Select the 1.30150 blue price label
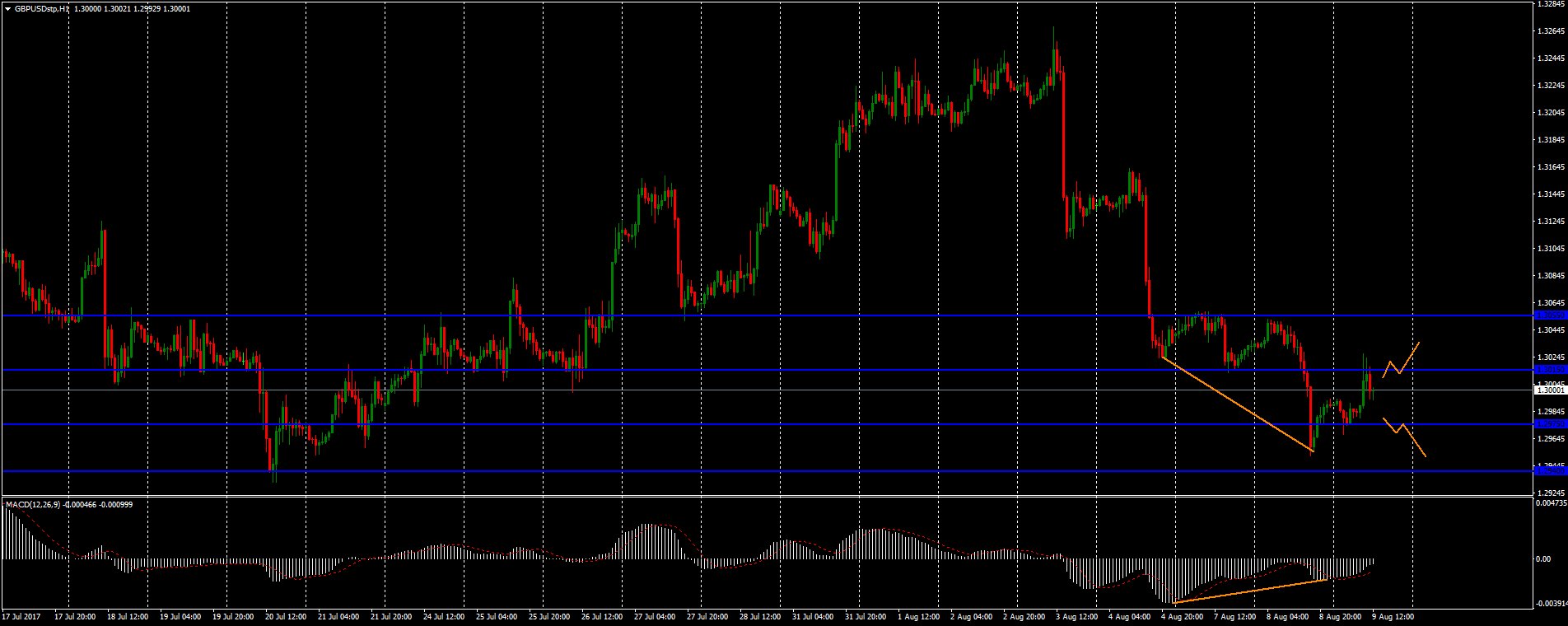This screenshot has height=626, width=1568. 1550,370
